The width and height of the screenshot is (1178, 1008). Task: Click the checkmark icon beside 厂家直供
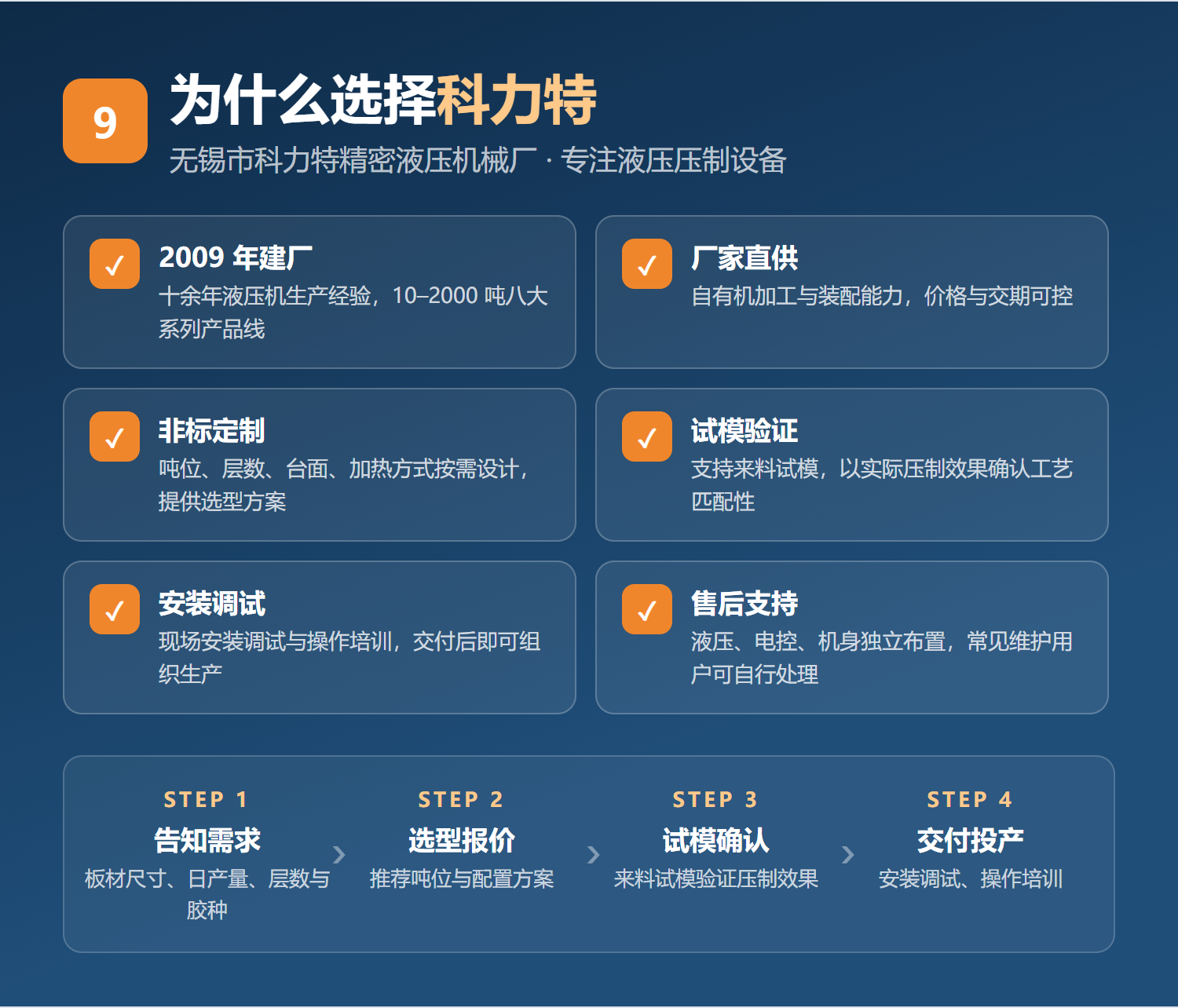tap(647, 264)
